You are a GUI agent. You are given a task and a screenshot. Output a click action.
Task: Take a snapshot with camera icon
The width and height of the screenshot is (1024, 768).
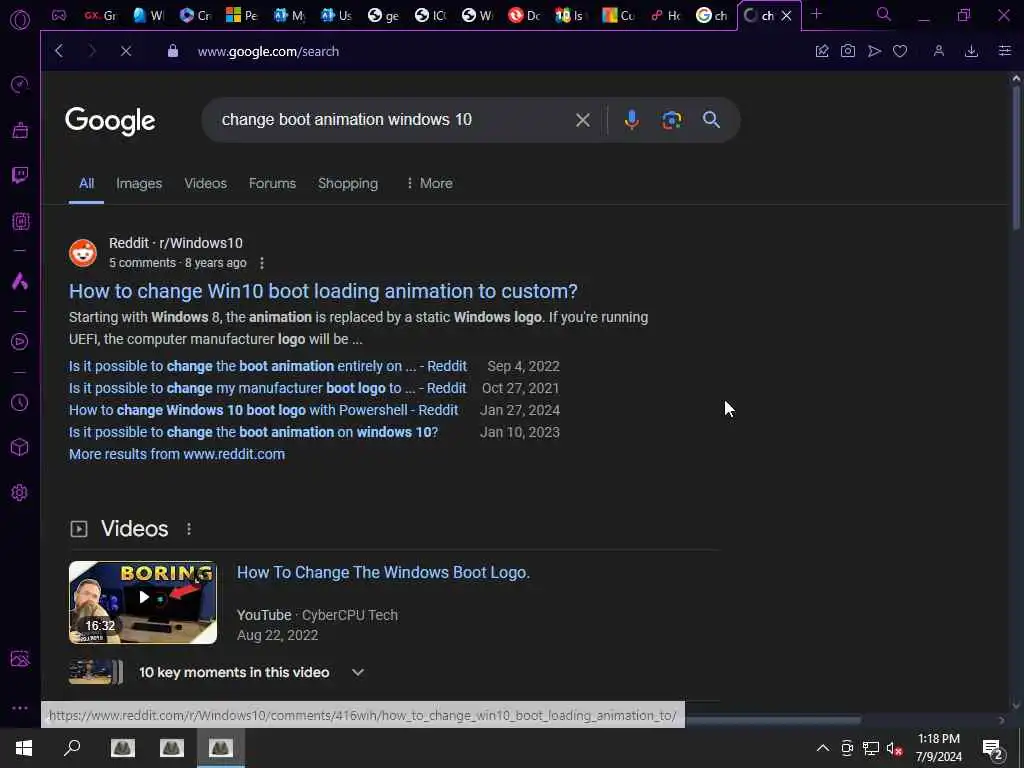coord(848,51)
